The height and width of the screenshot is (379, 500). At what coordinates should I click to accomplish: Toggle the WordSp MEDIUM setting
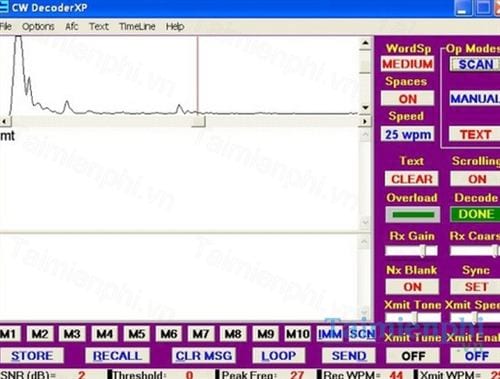407,64
